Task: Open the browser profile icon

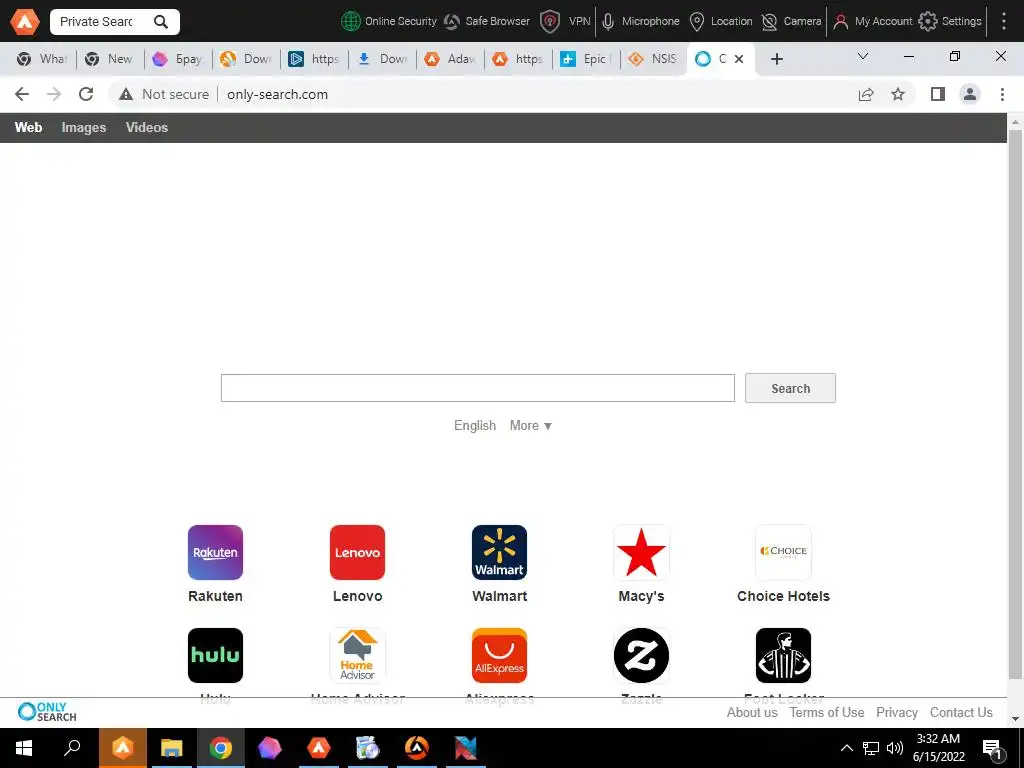Action: click(970, 95)
